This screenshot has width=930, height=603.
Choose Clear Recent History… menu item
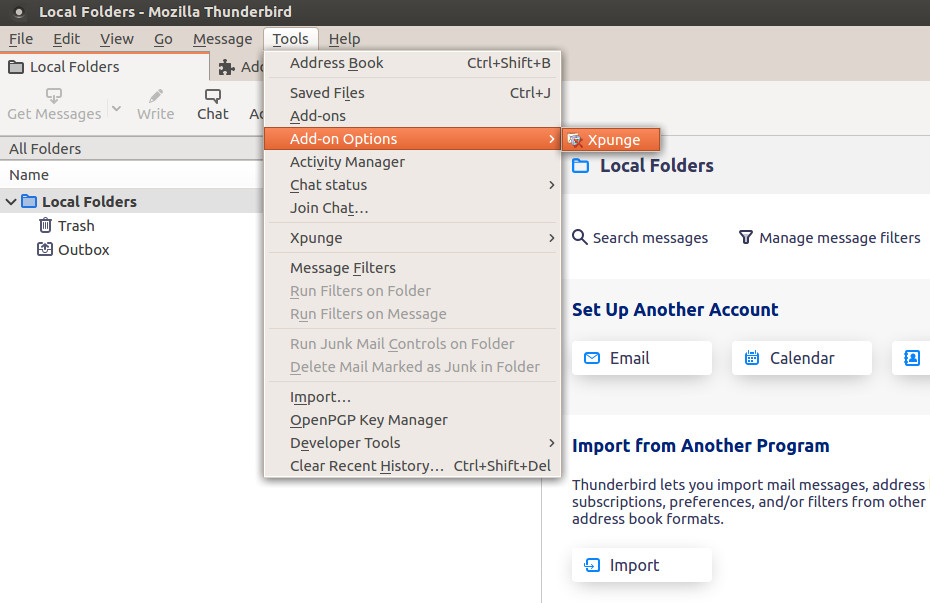(x=412, y=466)
